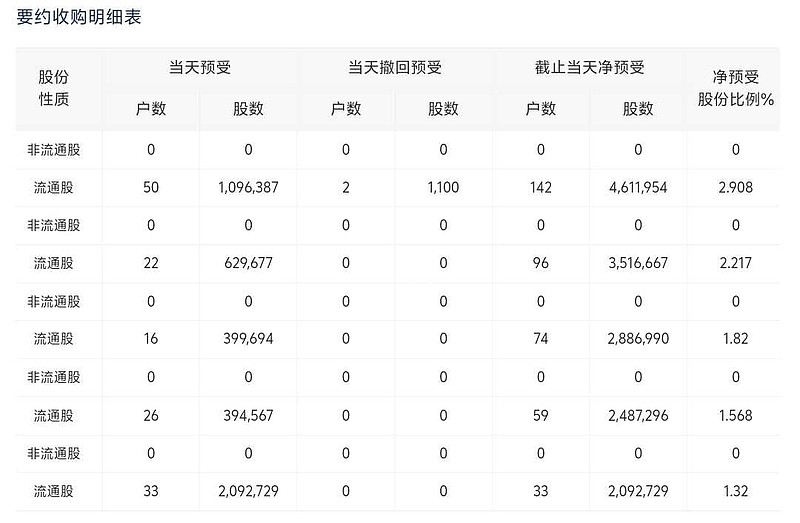Click the 142 households cell
Image resolution: width=800 pixels, height=523 pixels.
point(541,187)
